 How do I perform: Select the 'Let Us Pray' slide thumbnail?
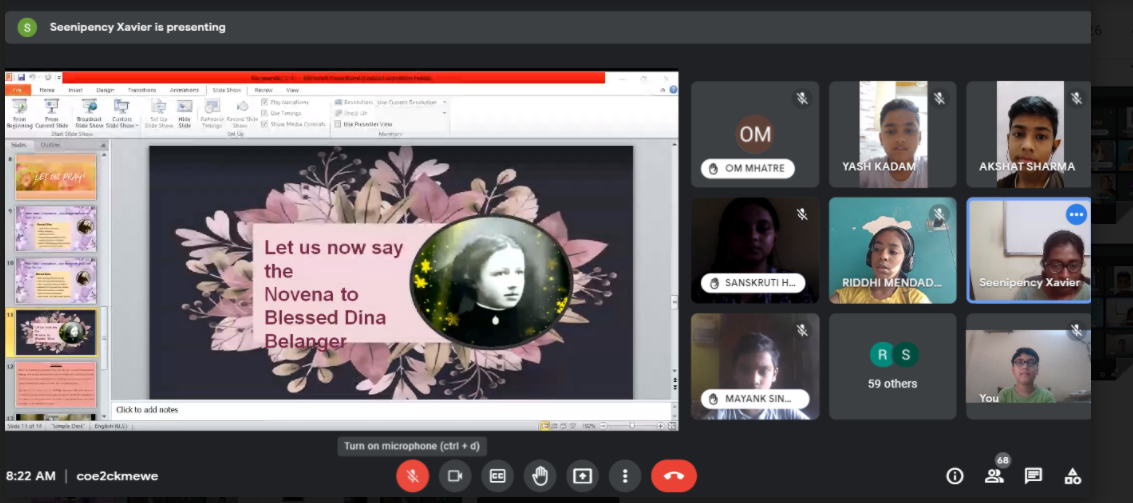point(56,177)
